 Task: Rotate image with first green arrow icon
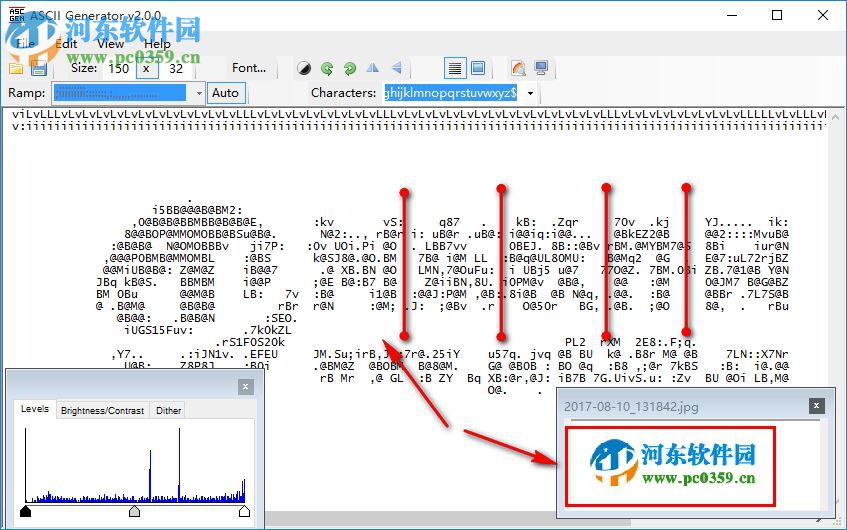[x=327, y=68]
